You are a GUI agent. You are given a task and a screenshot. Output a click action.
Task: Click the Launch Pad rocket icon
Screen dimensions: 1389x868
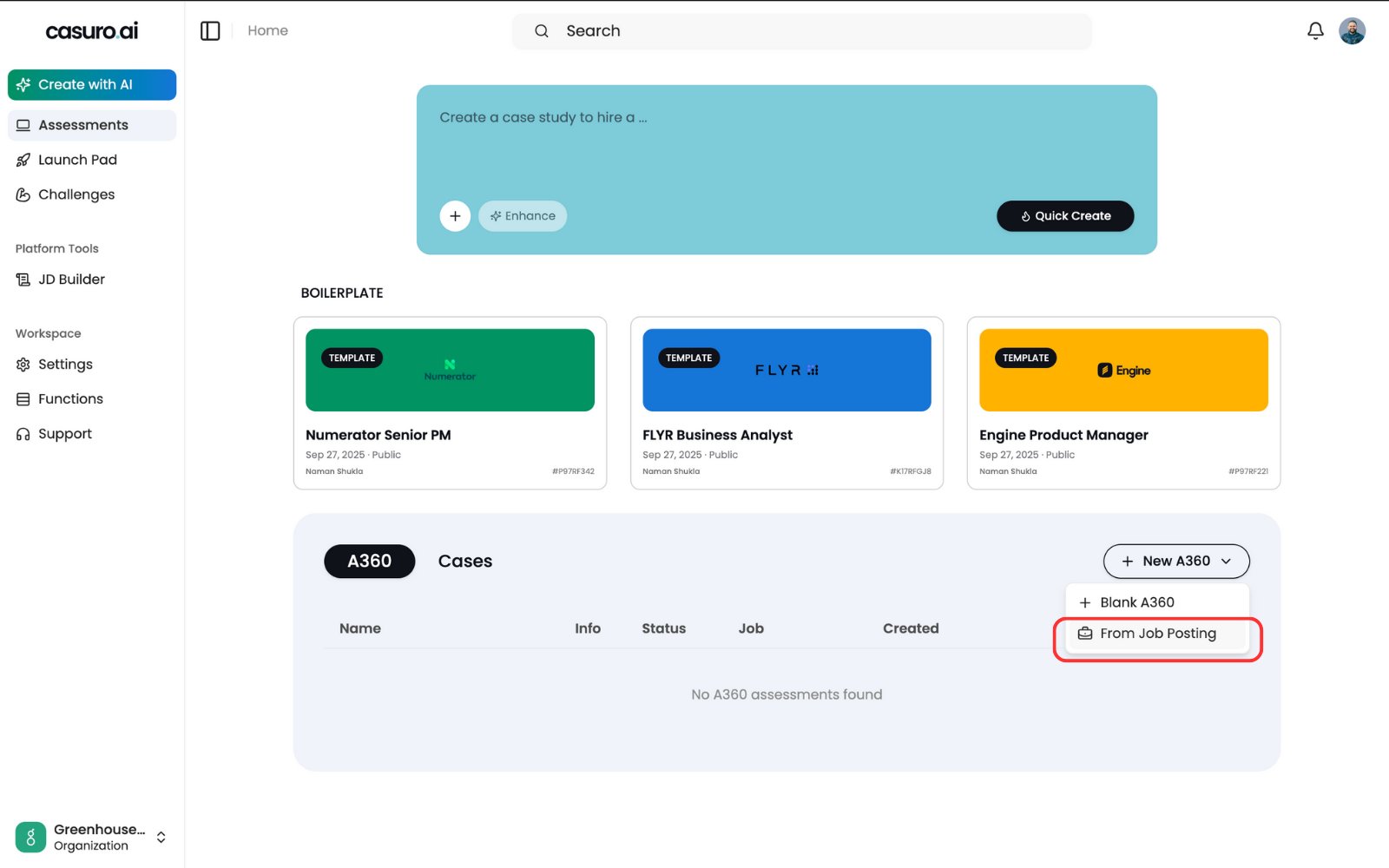[23, 160]
